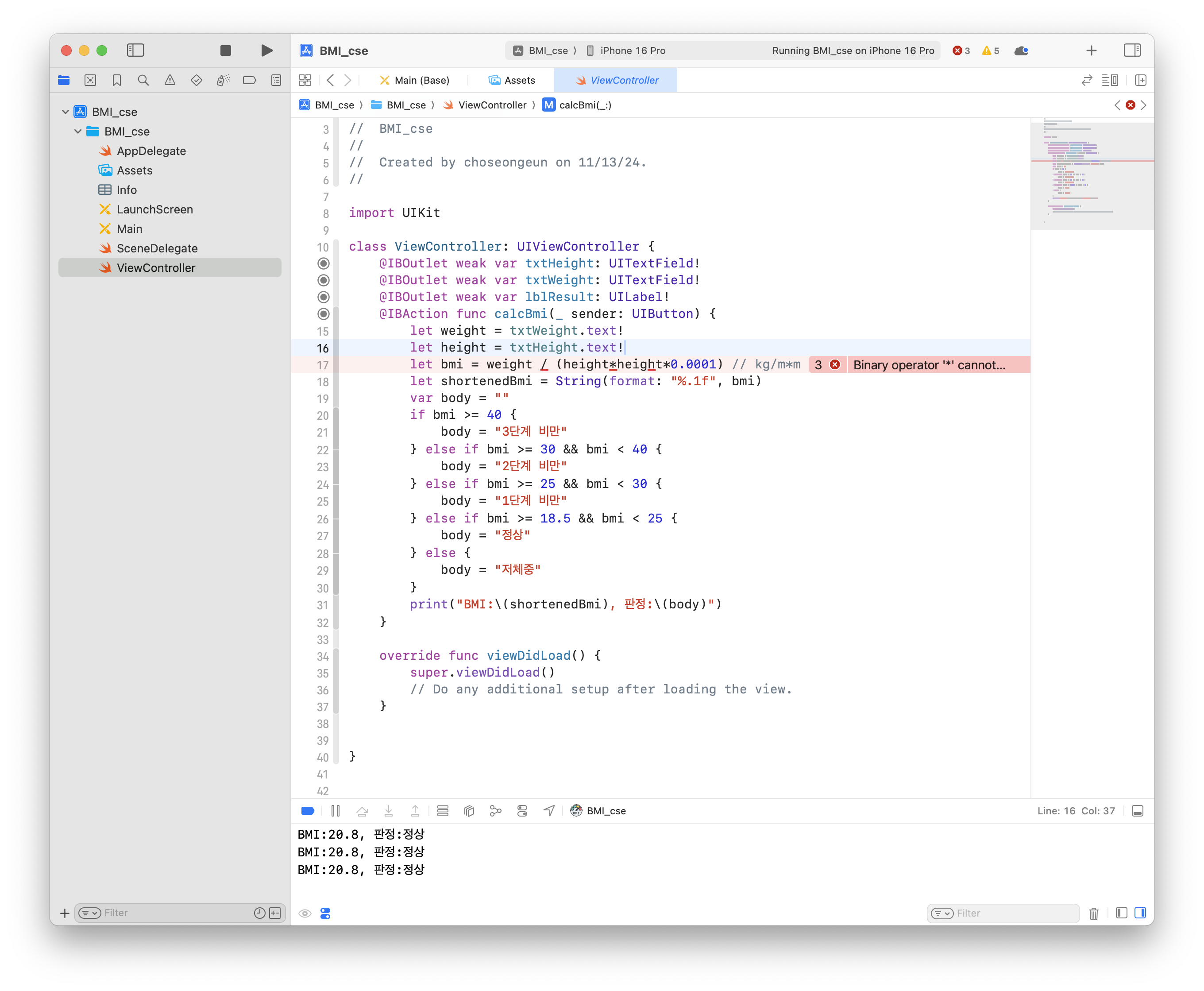The width and height of the screenshot is (1204, 991).
Task: Toggle the right inspector panel
Action: (x=1132, y=50)
